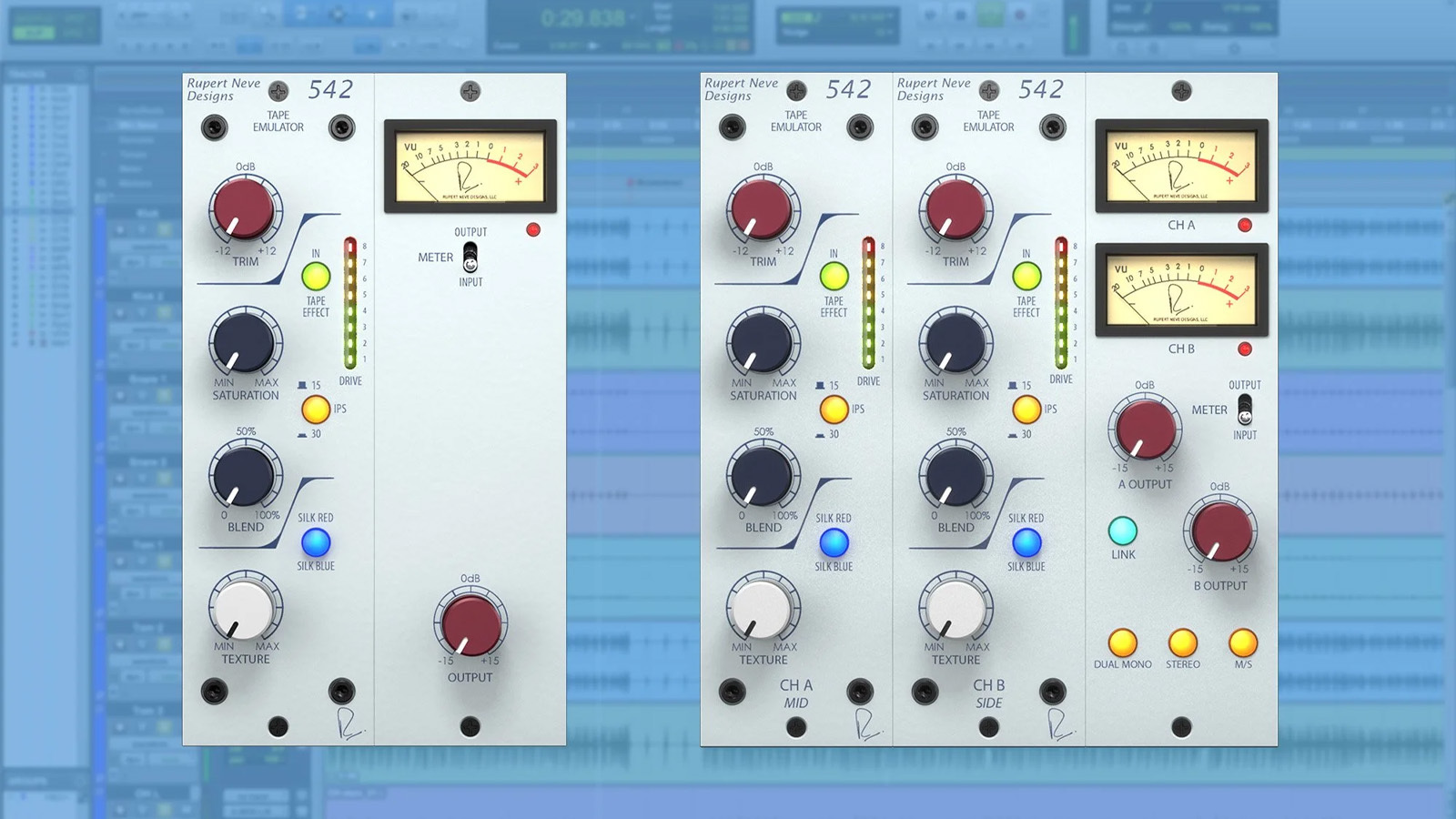Click the "CH A MID" channel label

pyautogui.click(x=796, y=693)
